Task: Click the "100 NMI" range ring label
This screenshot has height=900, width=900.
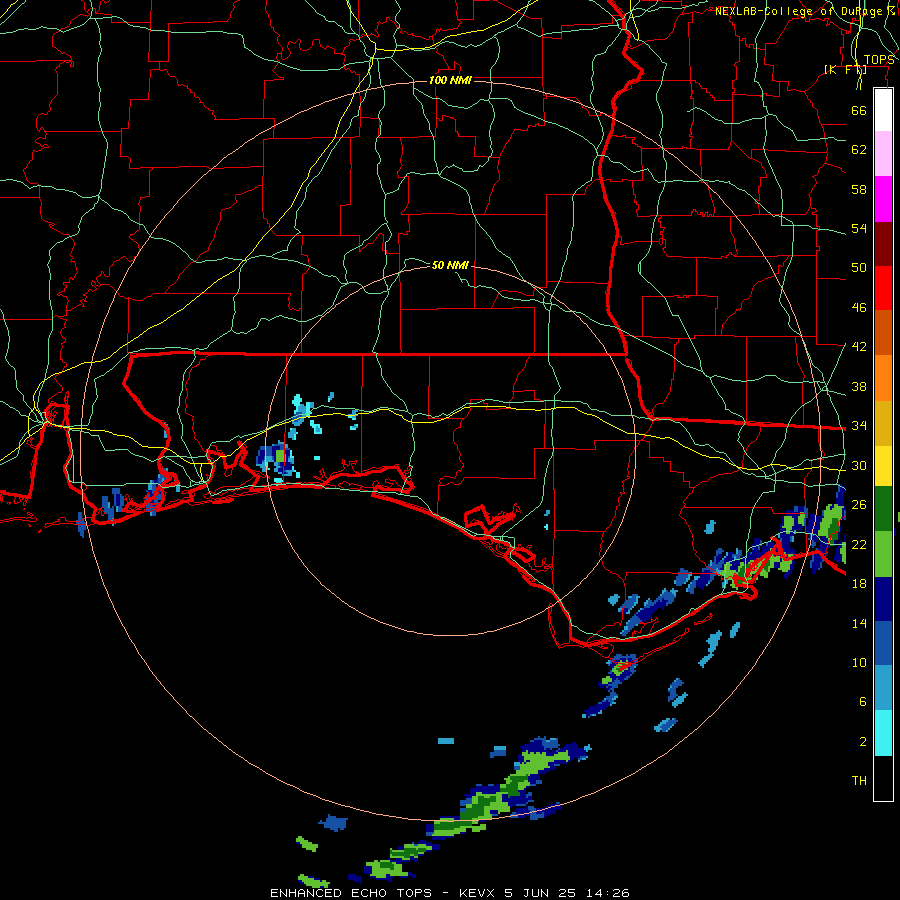Action: pos(451,80)
